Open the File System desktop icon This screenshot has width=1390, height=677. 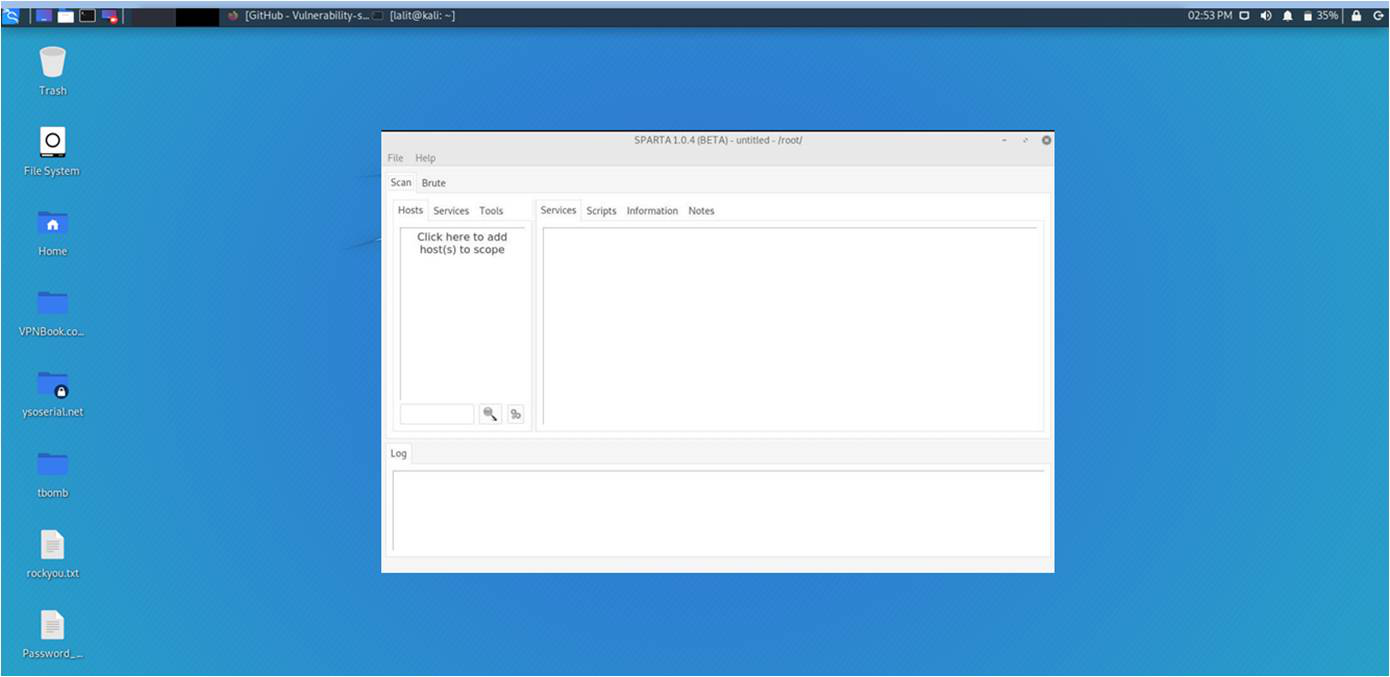tap(52, 152)
